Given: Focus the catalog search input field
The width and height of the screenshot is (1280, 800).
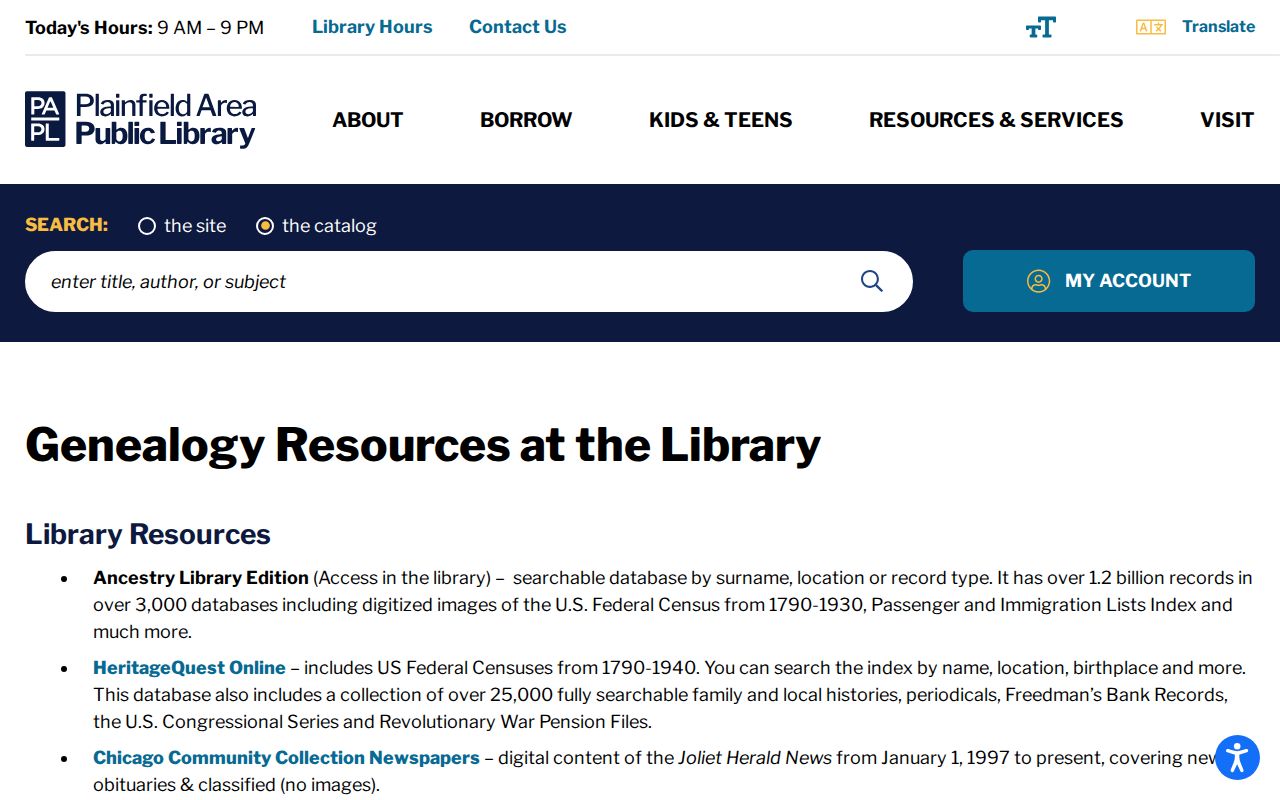Looking at the screenshot, I should pos(469,281).
